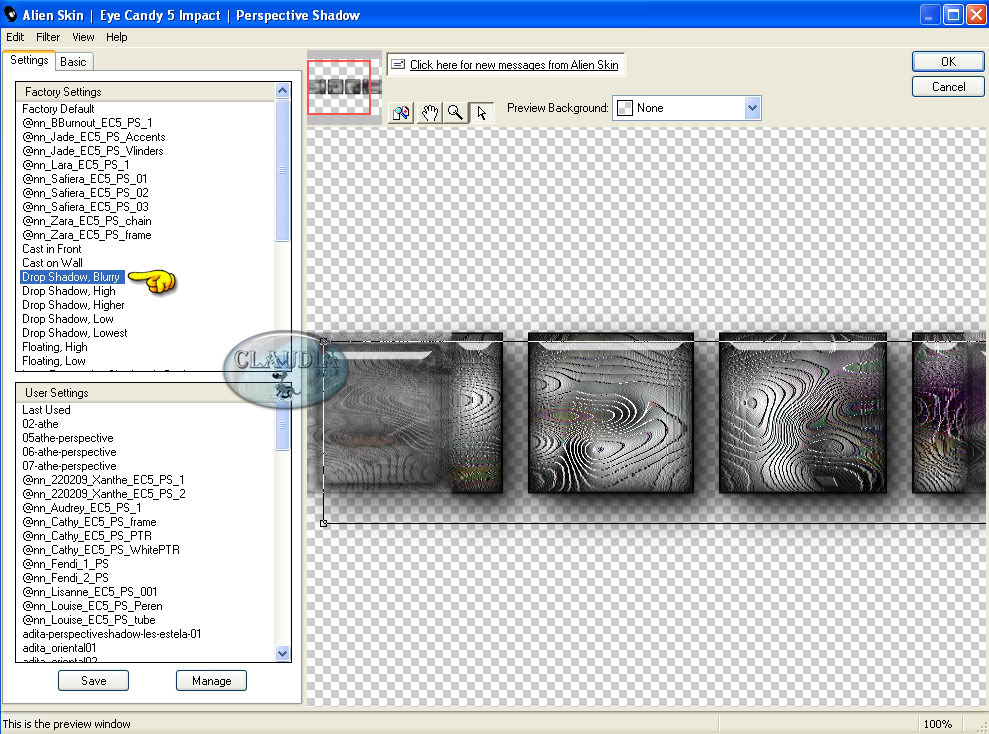Screen dimensions: 989x734
Task: Select adita-perspectiveshadow-les-estela-01 setting
Action: click(112, 634)
